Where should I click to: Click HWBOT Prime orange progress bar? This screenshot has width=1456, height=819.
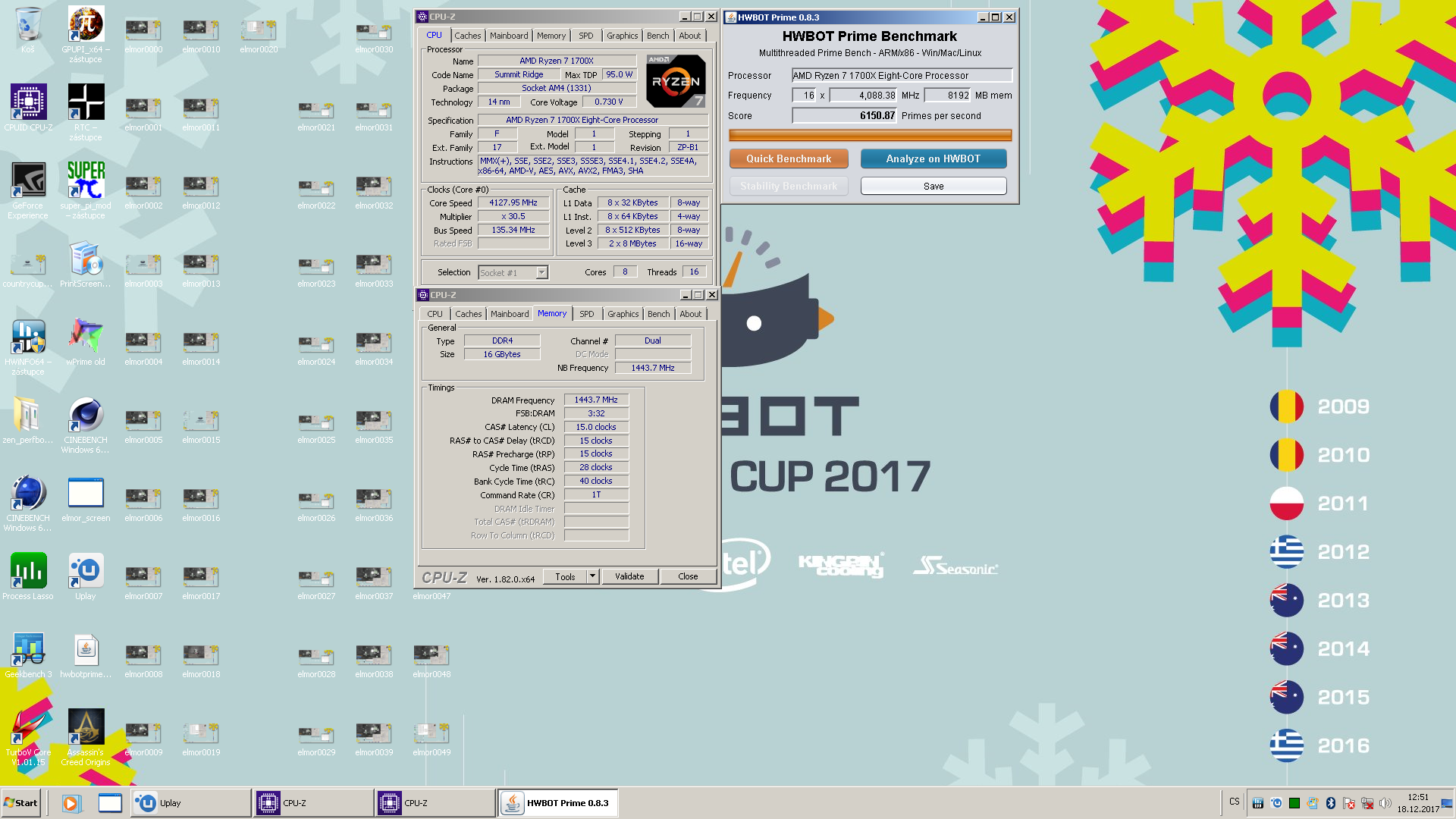870,135
